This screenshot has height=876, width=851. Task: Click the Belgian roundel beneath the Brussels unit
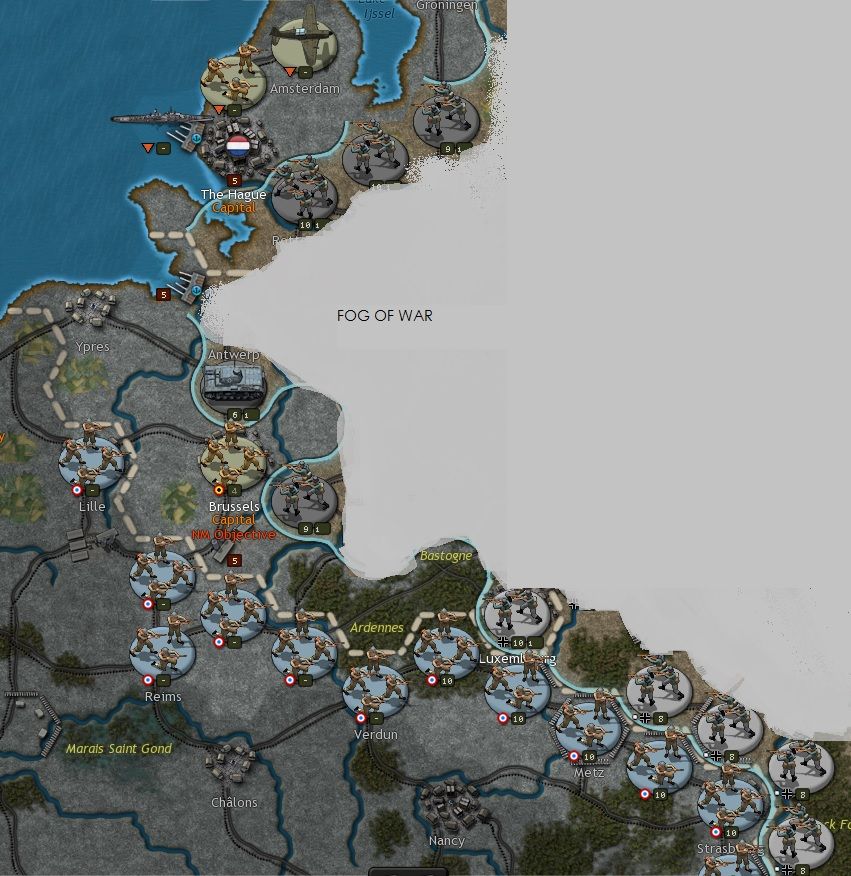pyautogui.click(x=219, y=490)
